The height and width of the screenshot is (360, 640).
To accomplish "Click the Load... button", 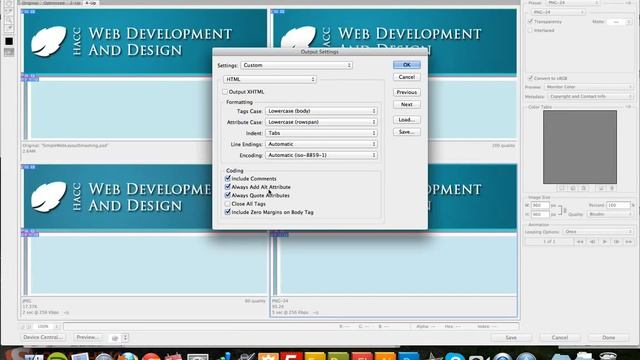I will click(407, 120).
